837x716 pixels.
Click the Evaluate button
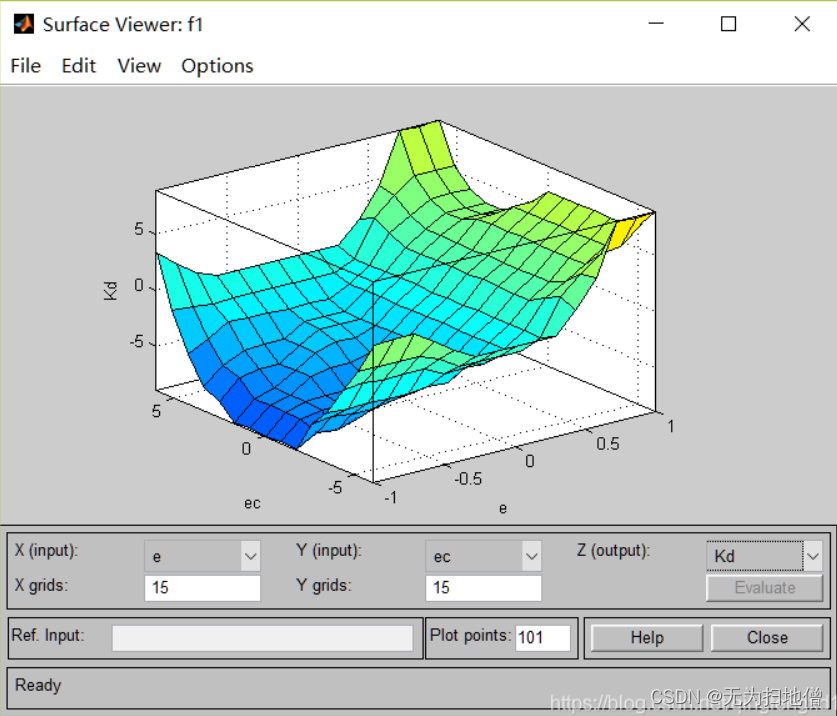[x=764, y=587]
